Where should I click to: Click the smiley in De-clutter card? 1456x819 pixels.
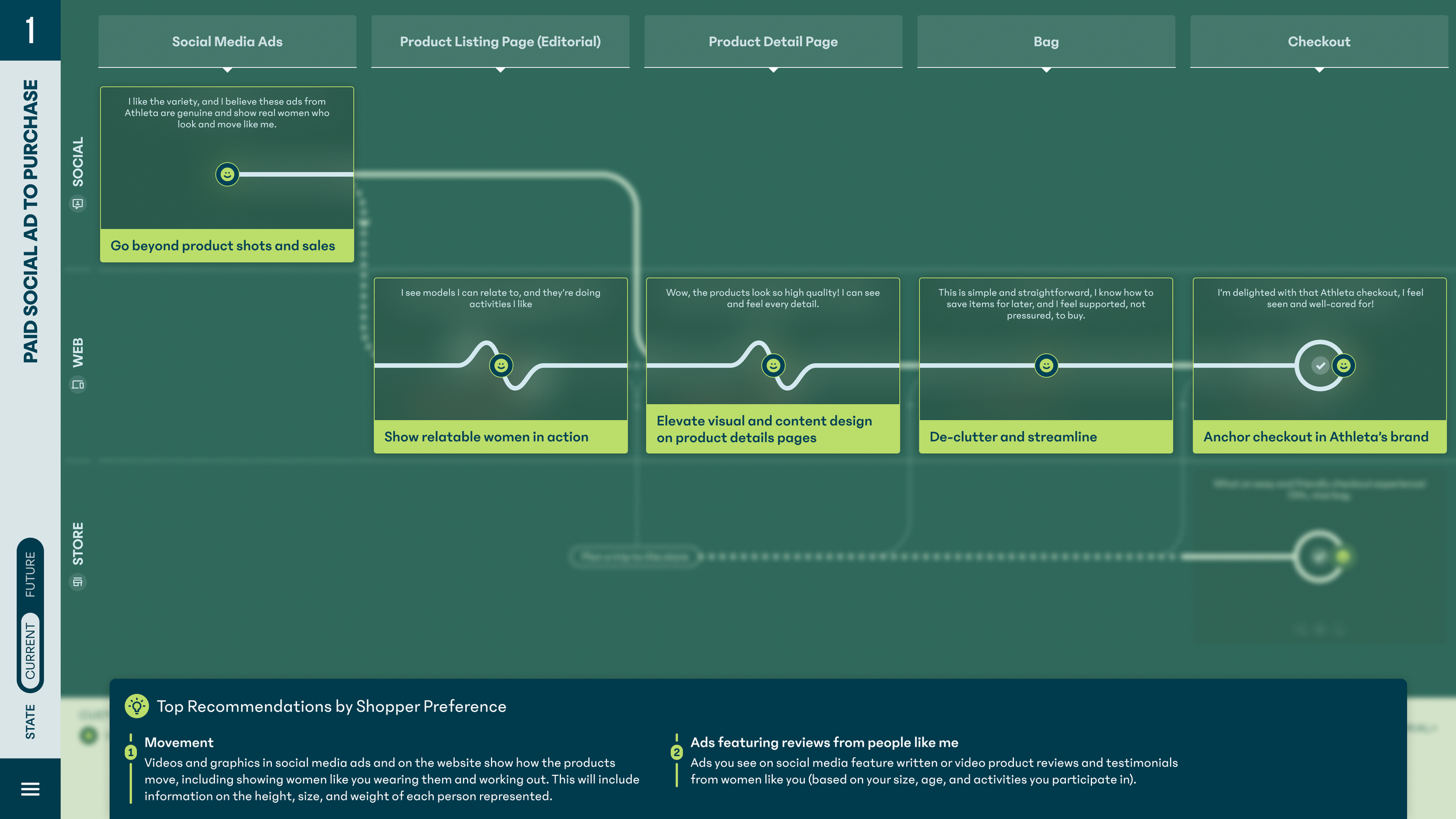point(1047,365)
